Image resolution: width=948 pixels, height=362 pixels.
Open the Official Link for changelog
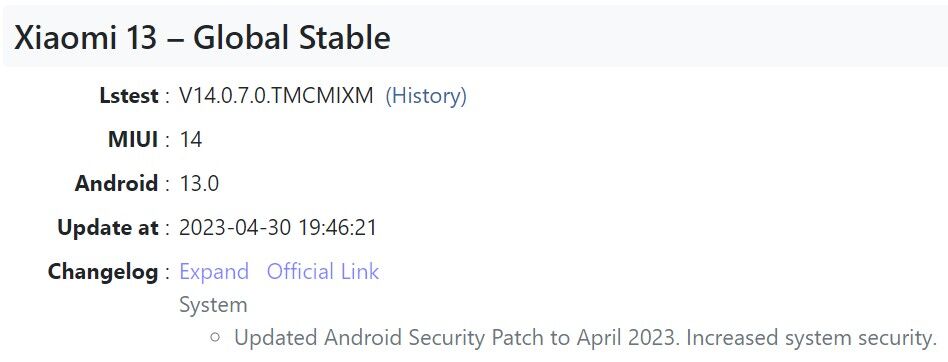(x=323, y=271)
